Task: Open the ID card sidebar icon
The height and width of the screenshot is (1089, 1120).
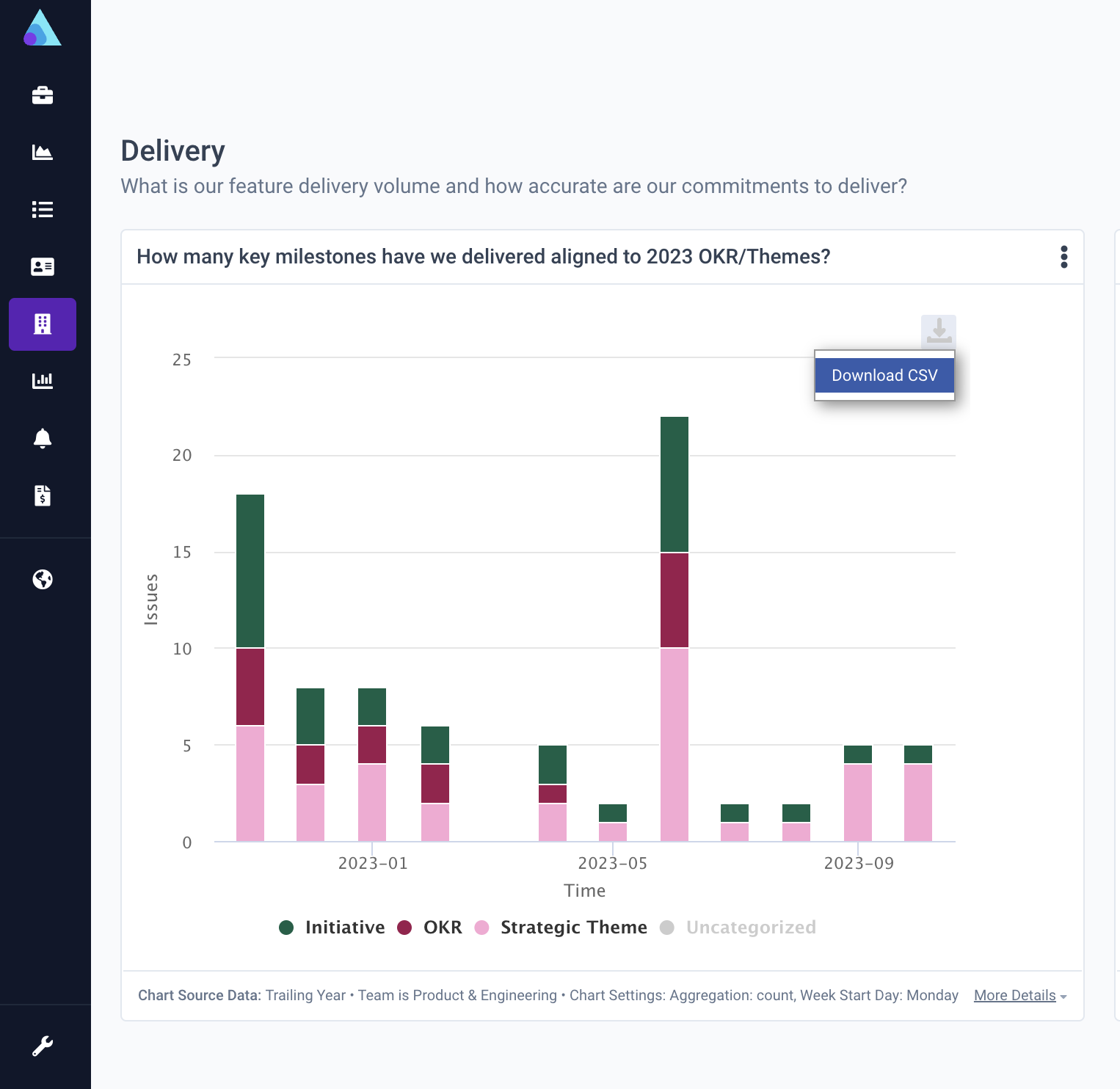Action: point(43,267)
